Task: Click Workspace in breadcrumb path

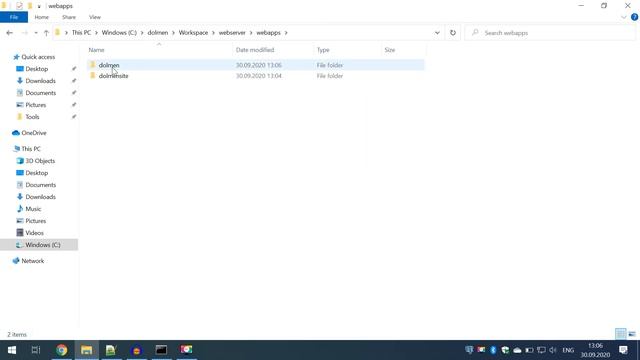Action: tap(193, 33)
